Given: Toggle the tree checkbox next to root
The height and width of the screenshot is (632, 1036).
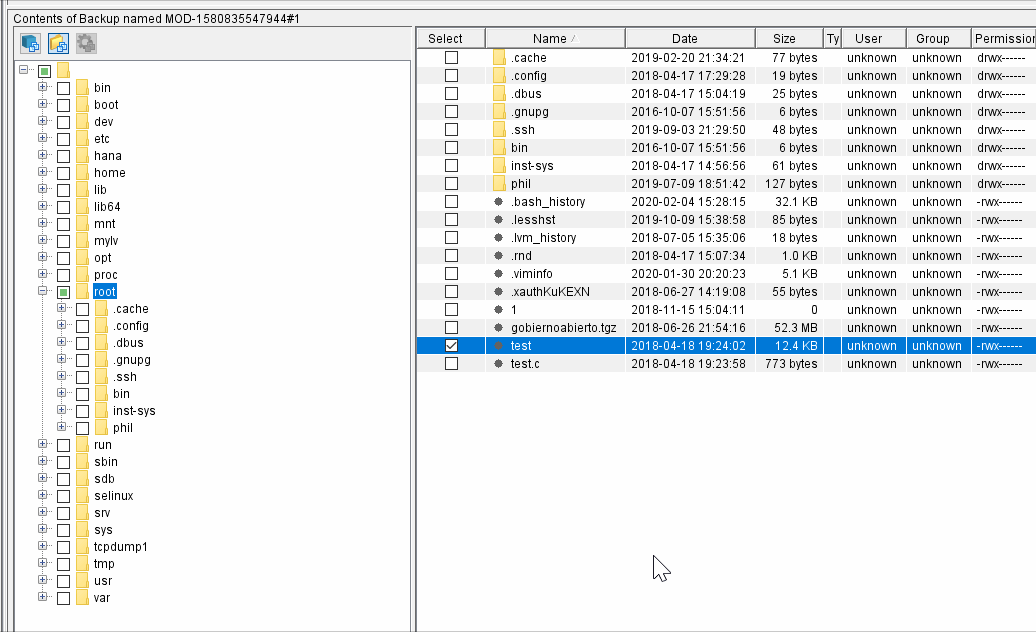Looking at the screenshot, I should pos(63,293).
